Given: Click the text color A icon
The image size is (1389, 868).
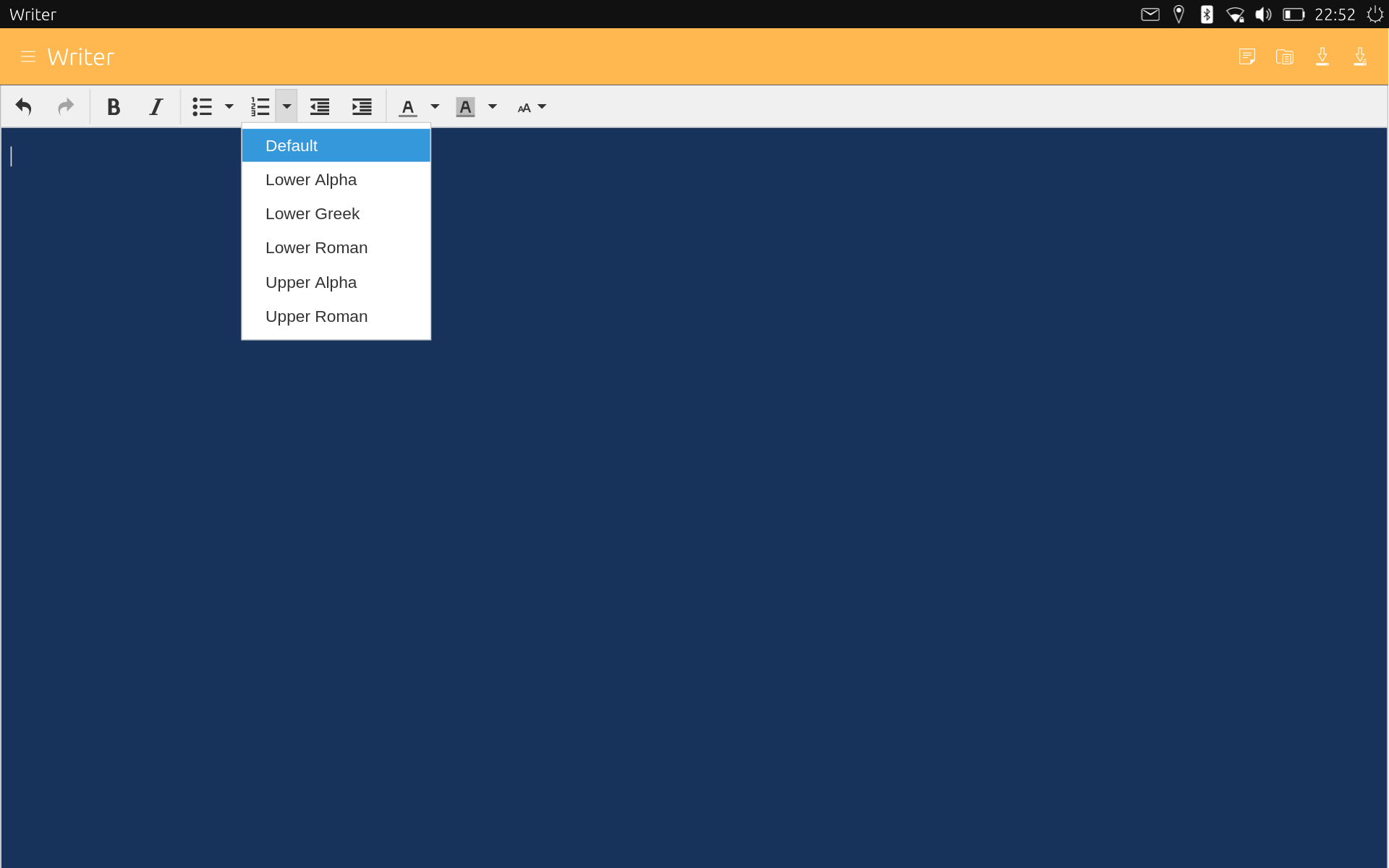Looking at the screenshot, I should pos(408,107).
